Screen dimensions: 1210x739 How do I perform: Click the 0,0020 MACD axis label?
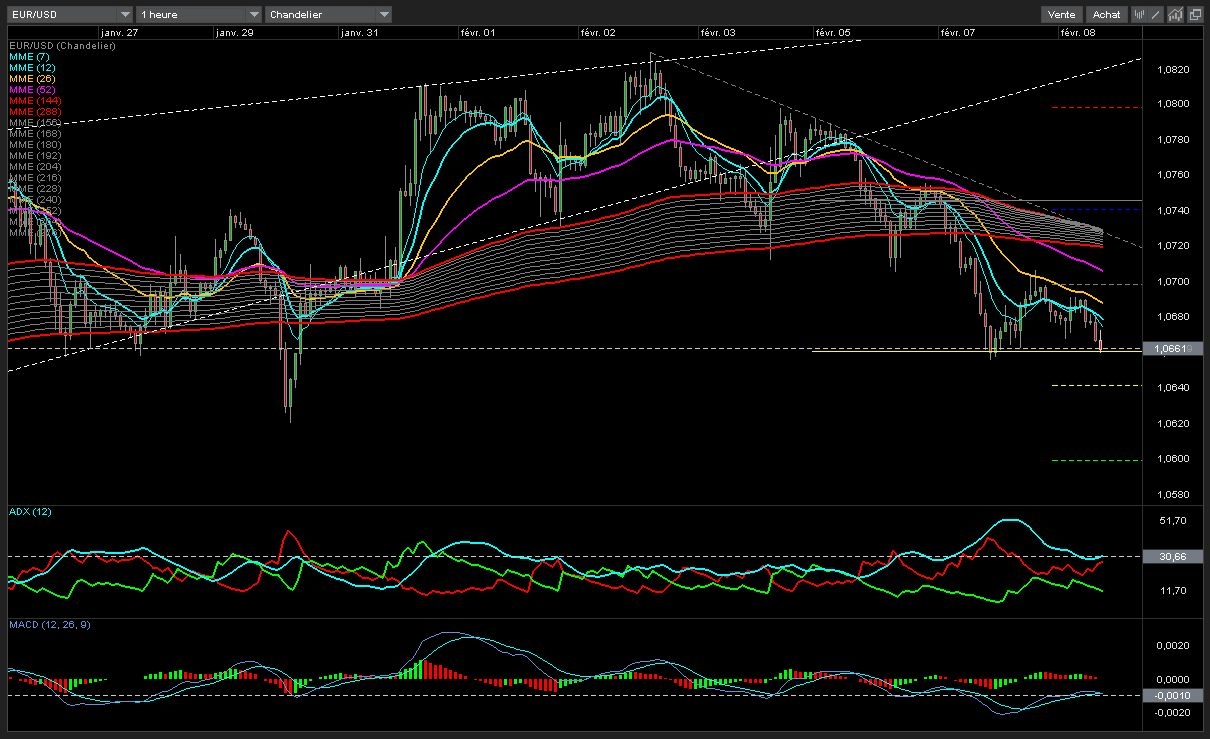(x=1171, y=646)
